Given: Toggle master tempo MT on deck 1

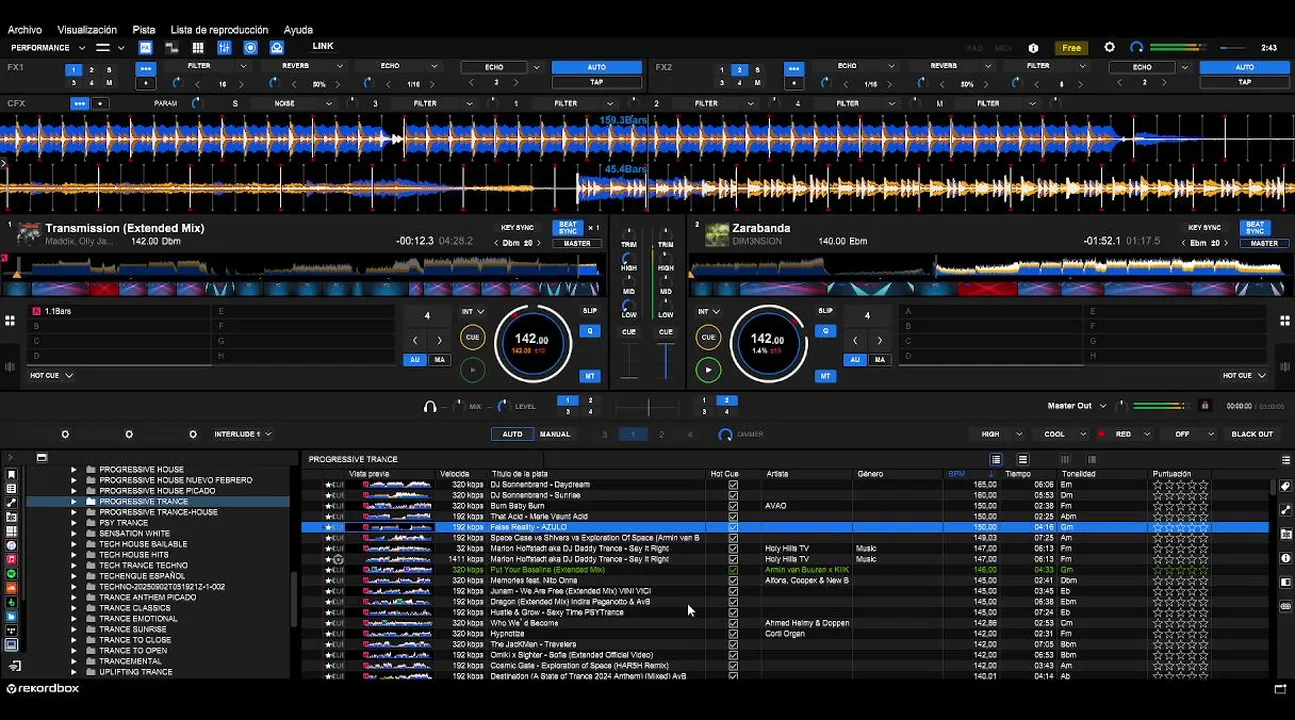Looking at the screenshot, I should click(x=590, y=376).
